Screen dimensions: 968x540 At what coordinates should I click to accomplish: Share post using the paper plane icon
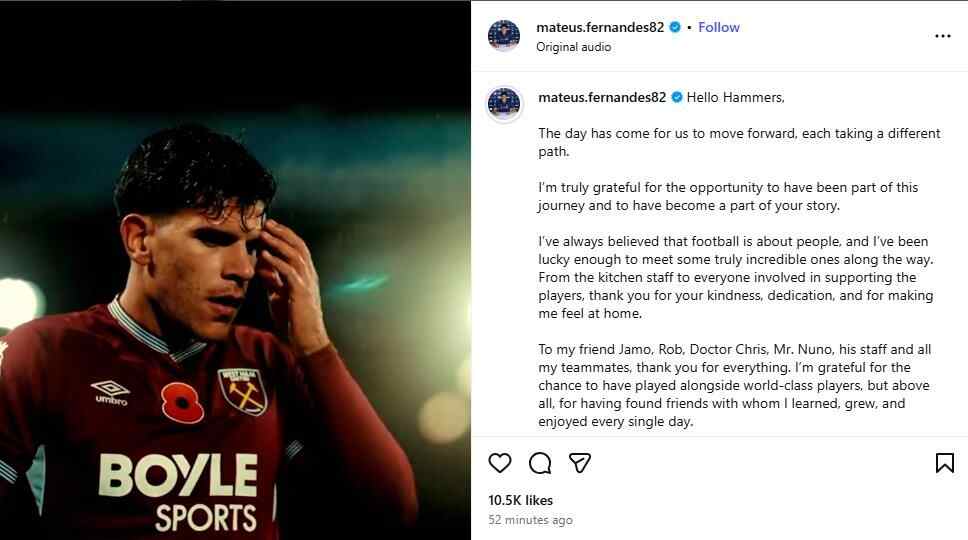tap(580, 463)
